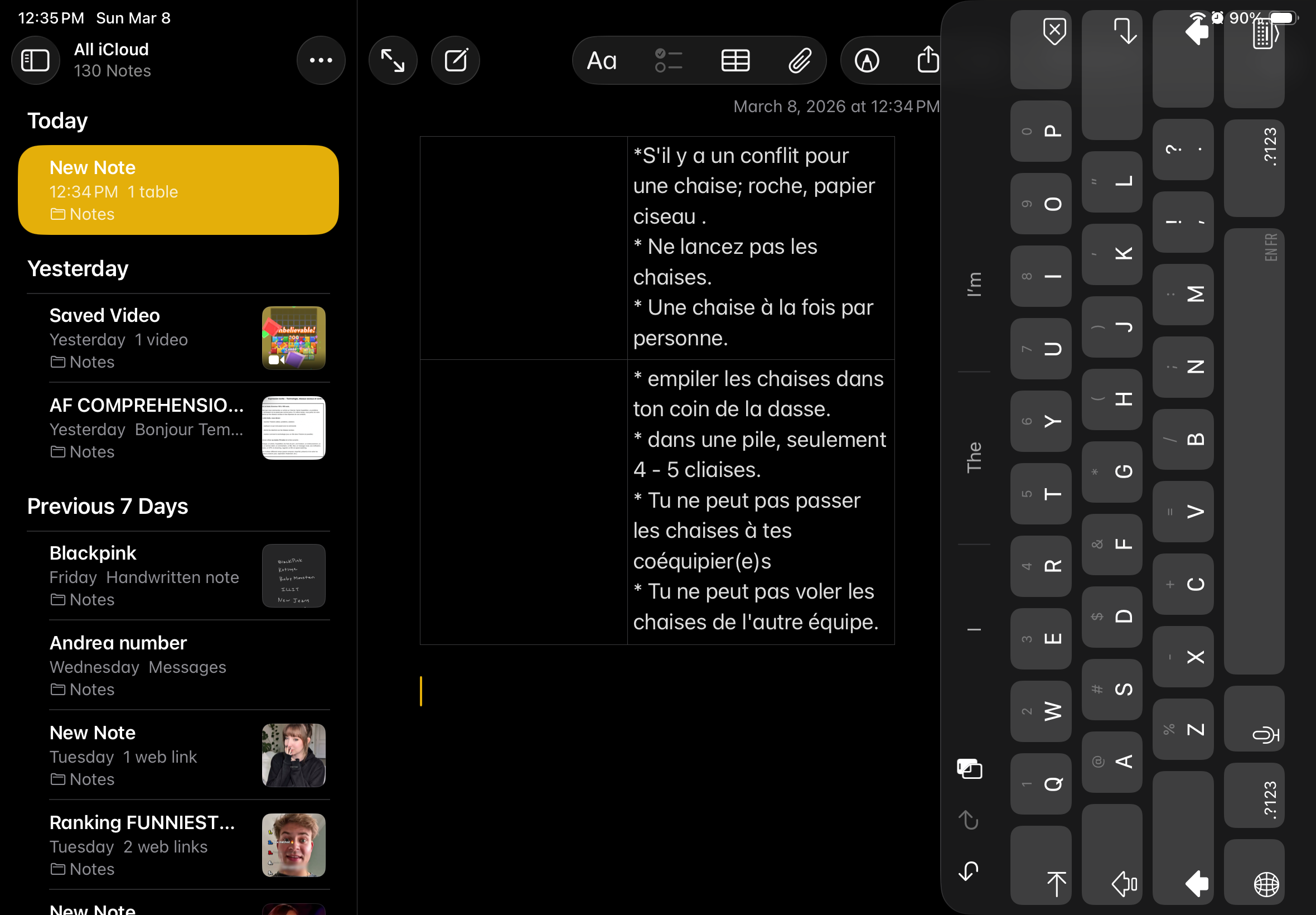Open the All iCloud folder header
The height and width of the screenshot is (915, 1316).
(112, 60)
